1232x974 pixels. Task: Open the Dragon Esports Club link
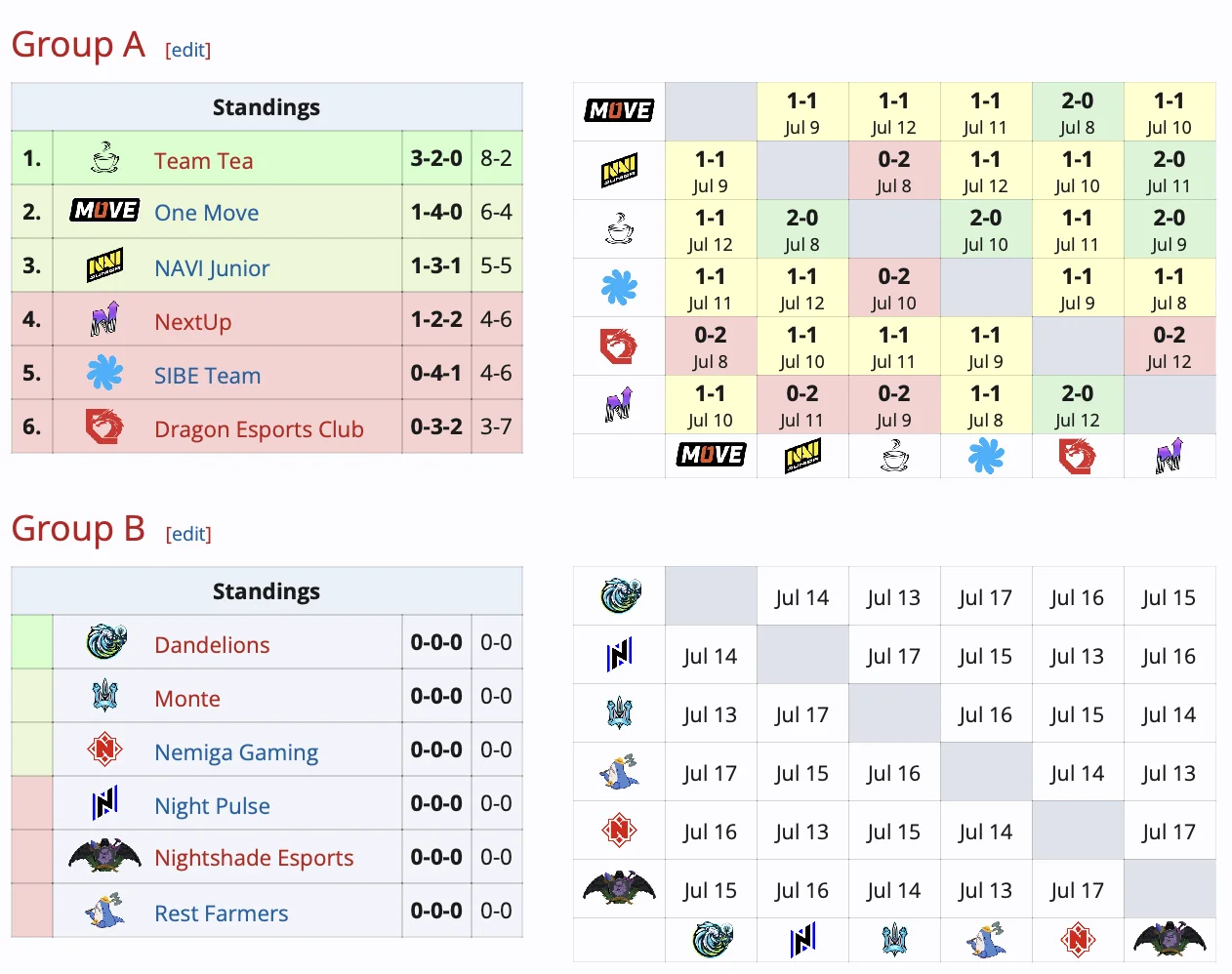pos(259,429)
